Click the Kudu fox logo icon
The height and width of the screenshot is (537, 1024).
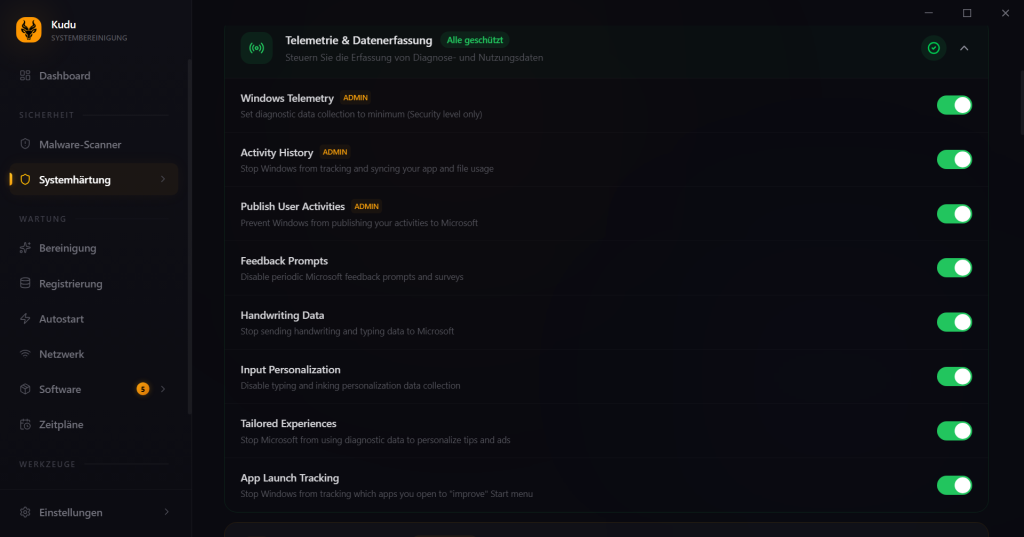(x=29, y=30)
